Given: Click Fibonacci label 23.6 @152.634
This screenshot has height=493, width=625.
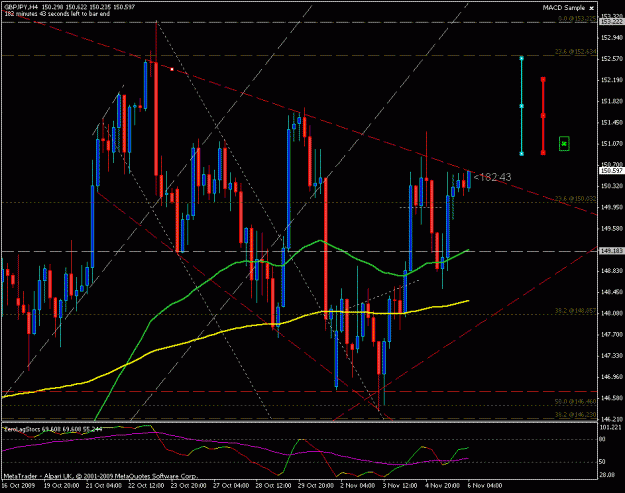Looking at the screenshot, I should [x=576, y=52].
